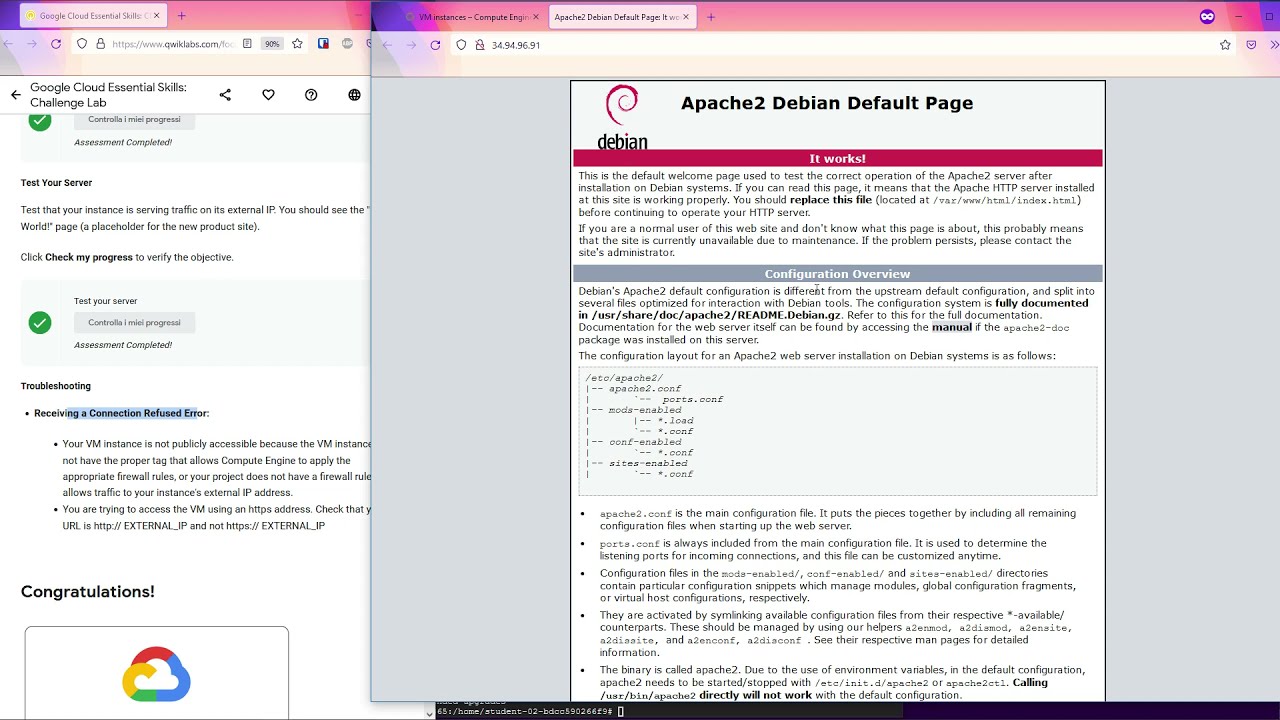Open language selector globe icon
The width and height of the screenshot is (1280, 720).
[x=354, y=95]
